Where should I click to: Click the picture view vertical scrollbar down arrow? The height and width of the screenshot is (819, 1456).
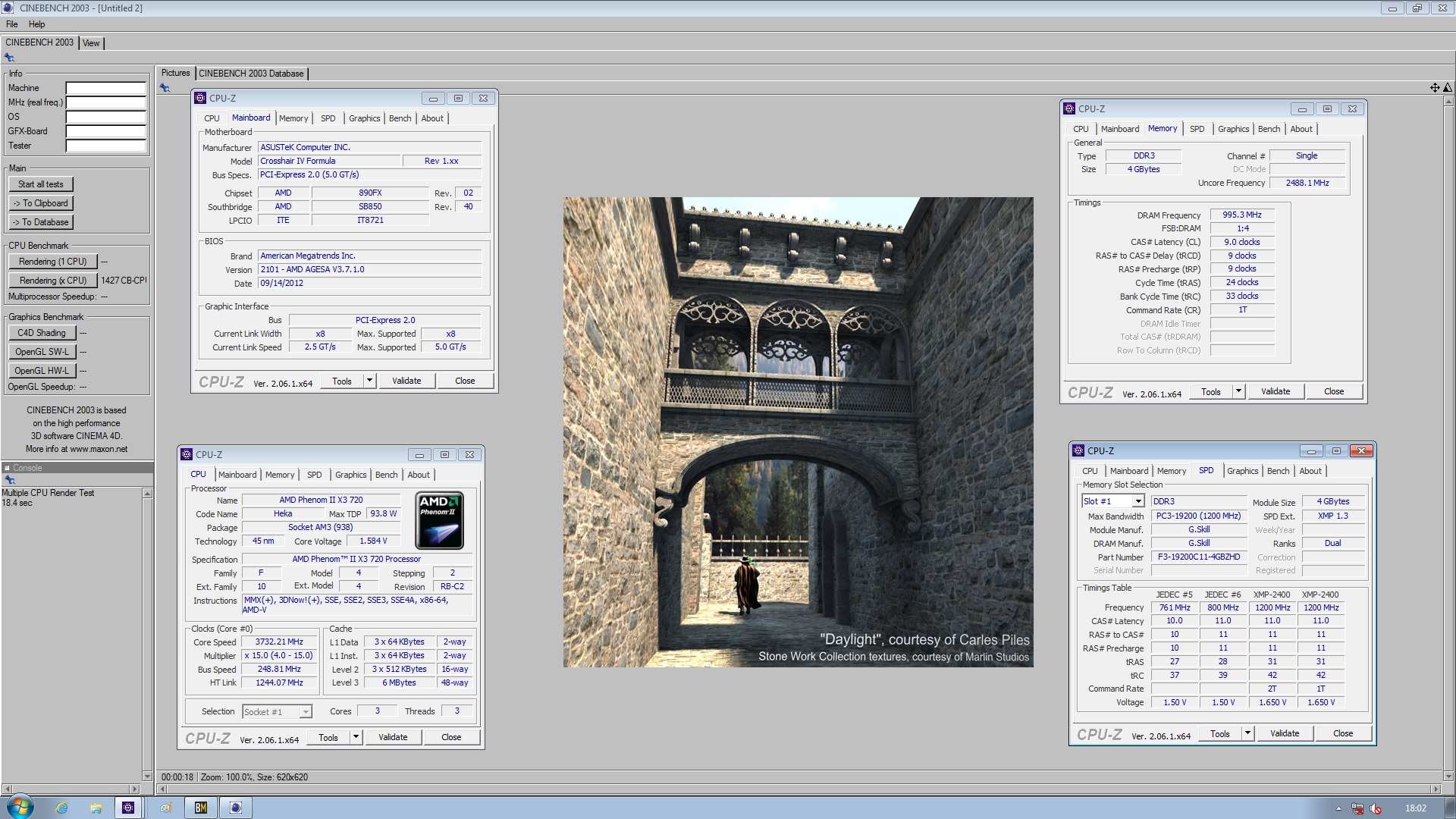(x=1449, y=777)
